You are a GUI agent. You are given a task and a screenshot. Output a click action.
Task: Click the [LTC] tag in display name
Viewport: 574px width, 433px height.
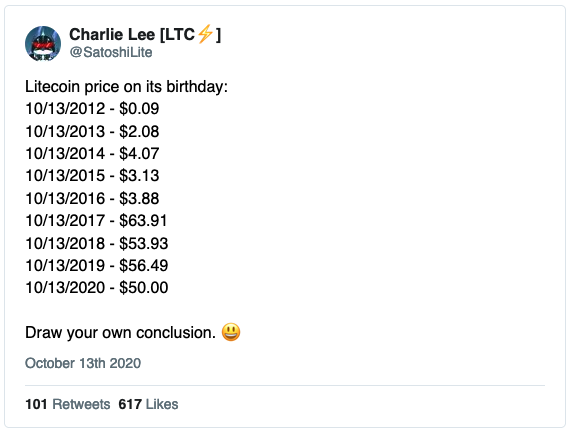click(190, 35)
